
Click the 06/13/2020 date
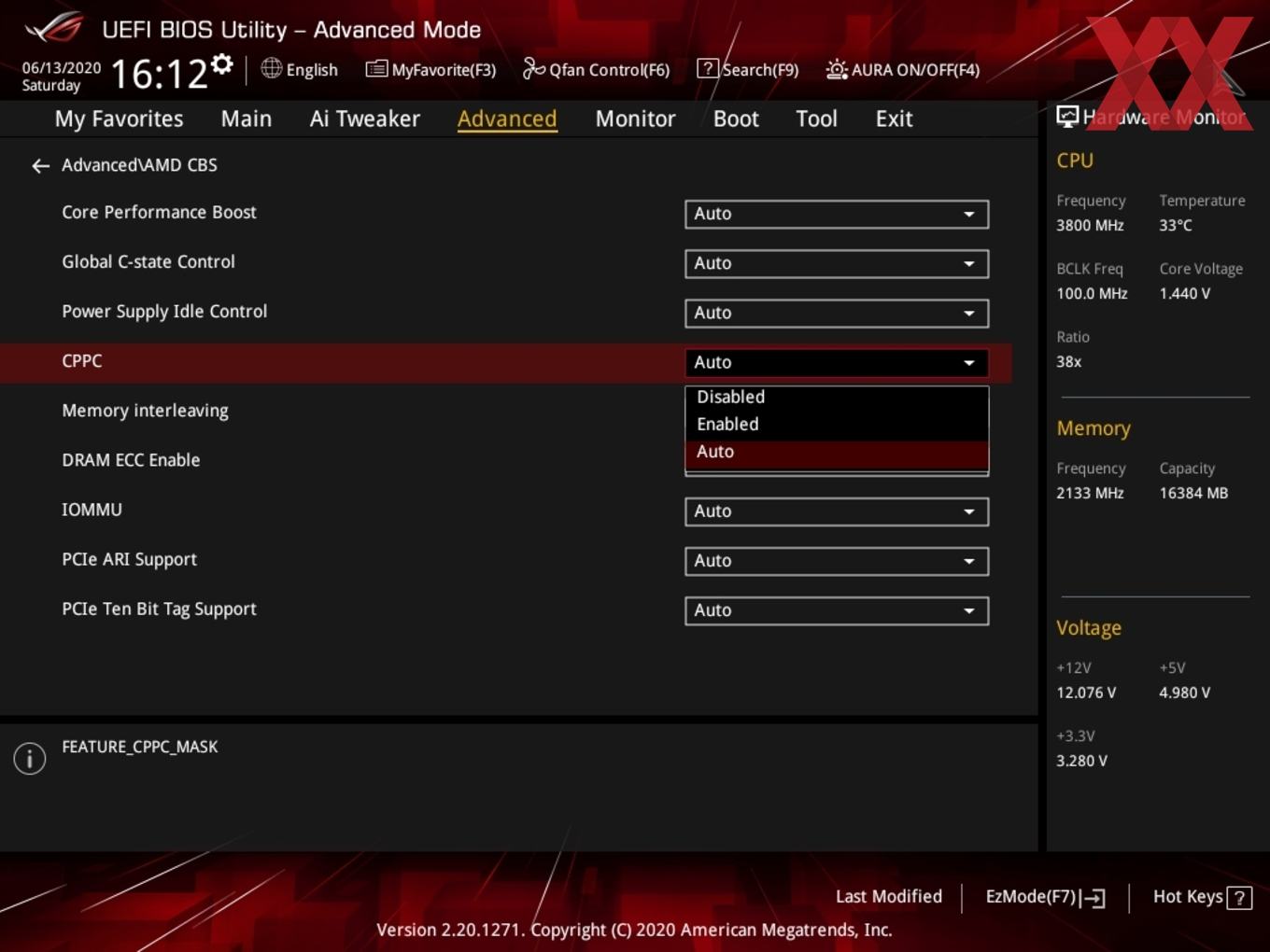62,68
